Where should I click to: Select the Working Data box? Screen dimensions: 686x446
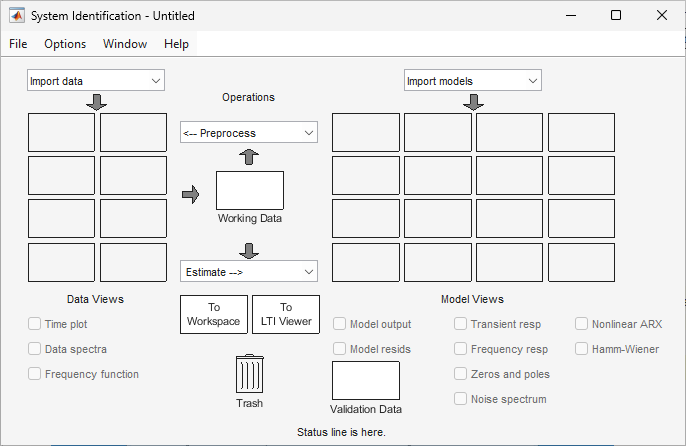[x=250, y=190]
